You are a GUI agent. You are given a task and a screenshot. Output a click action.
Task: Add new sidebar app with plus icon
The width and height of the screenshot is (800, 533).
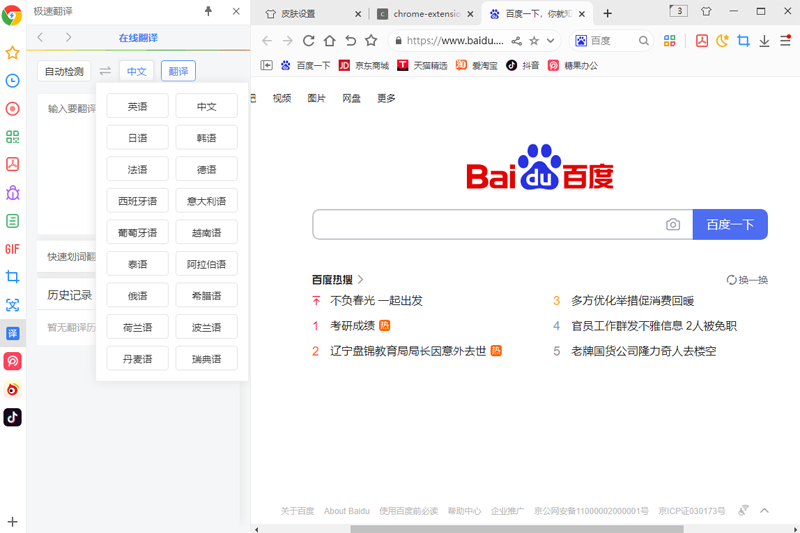click(12, 522)
